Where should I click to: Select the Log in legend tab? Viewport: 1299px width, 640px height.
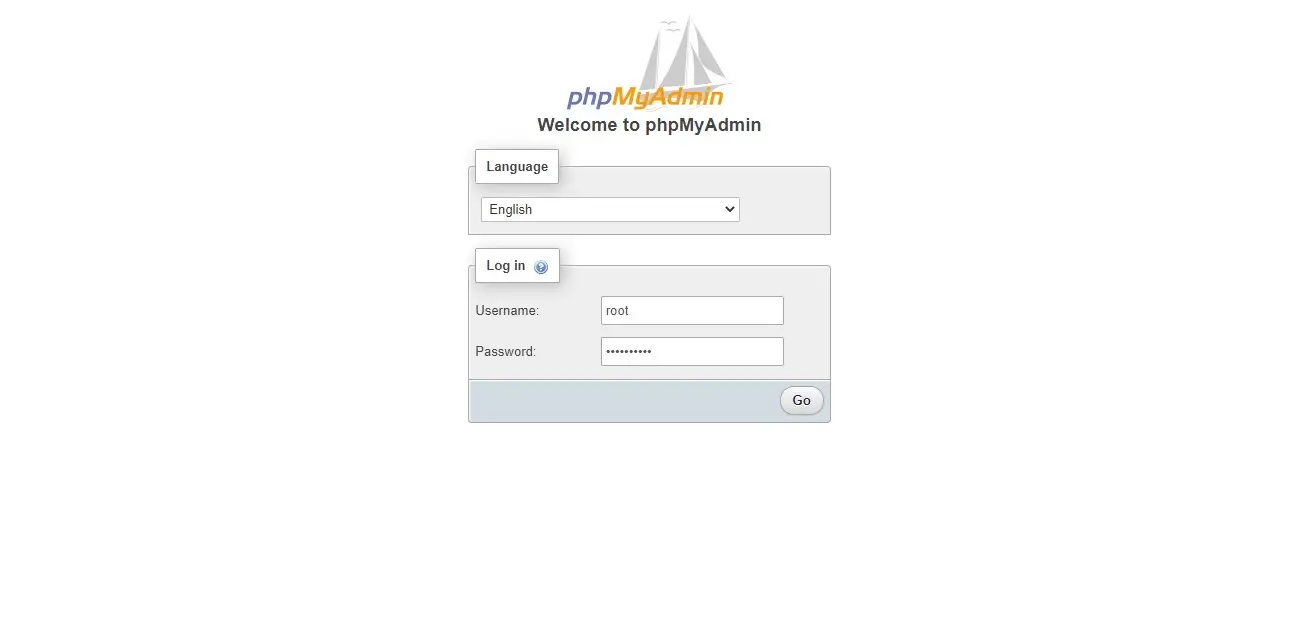[517, 266]
